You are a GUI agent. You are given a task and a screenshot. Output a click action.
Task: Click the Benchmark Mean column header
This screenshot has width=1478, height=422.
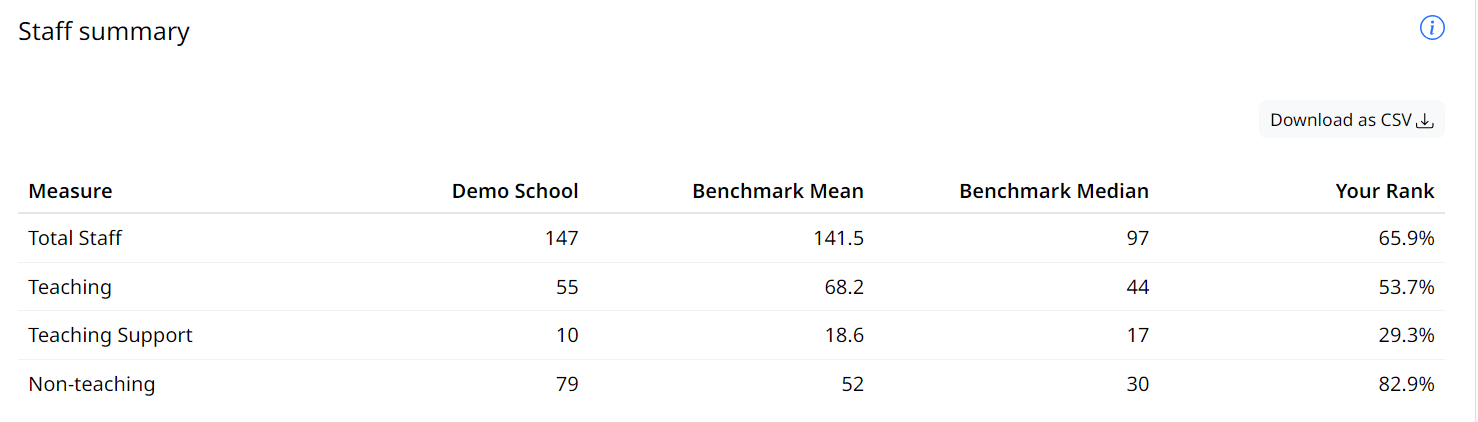tap(777, 191)
